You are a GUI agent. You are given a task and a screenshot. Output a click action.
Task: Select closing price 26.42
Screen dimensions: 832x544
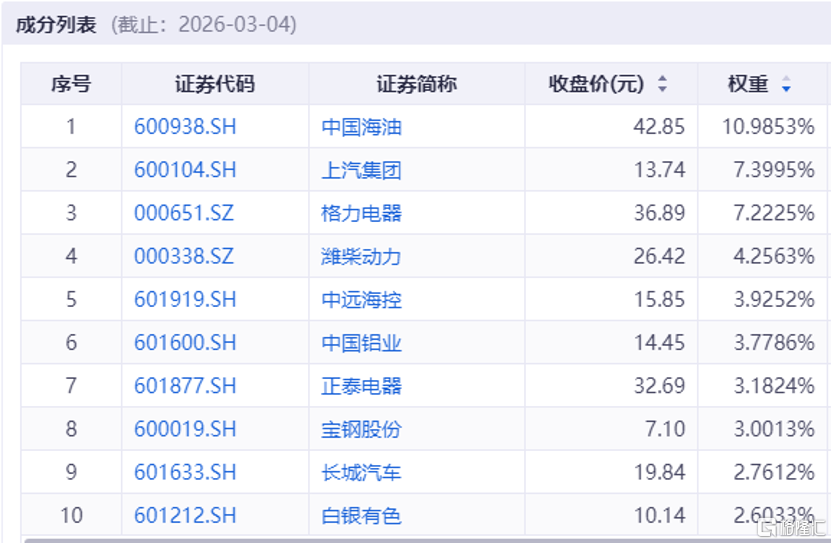coord(659,256)
